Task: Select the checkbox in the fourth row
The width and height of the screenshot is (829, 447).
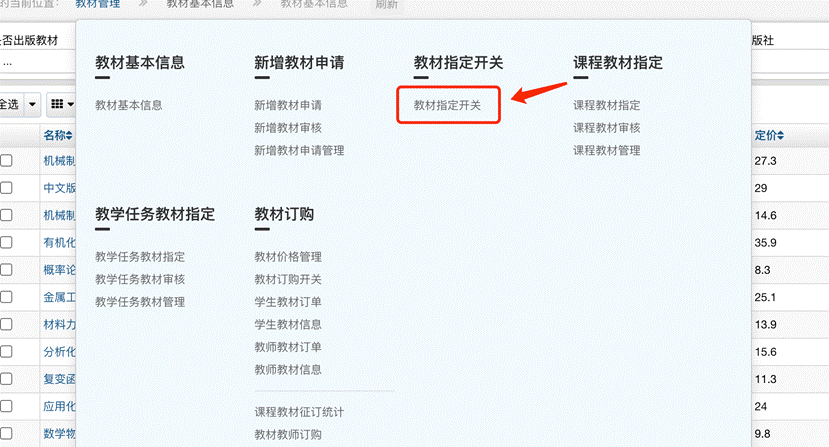Action: [7, 242]
